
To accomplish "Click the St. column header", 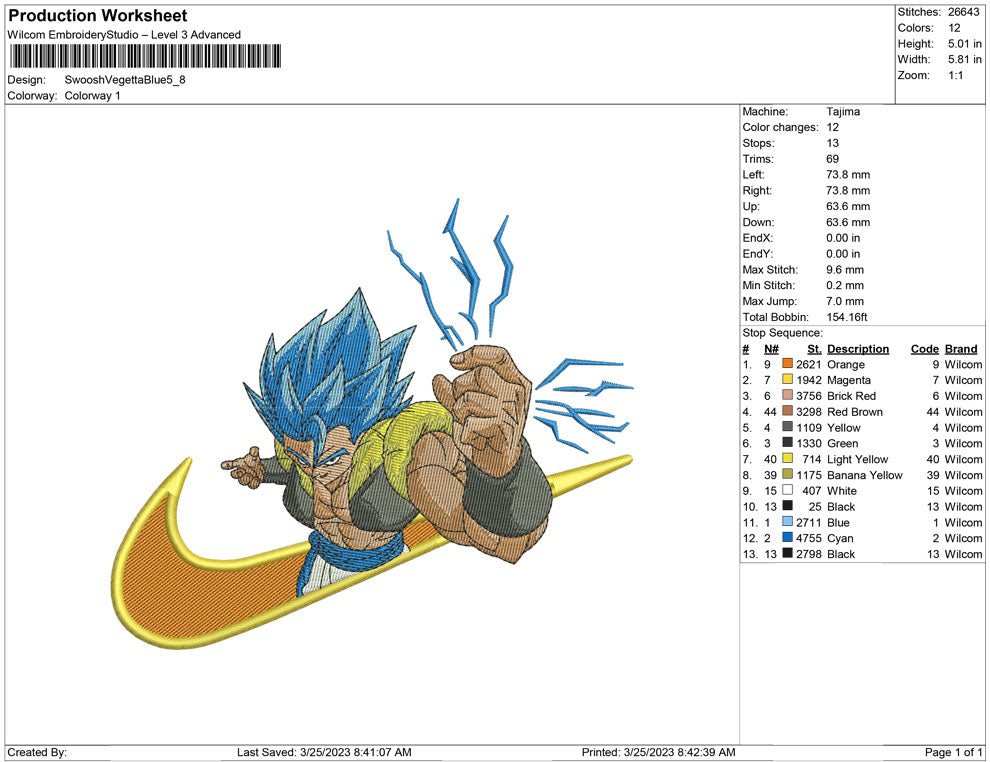I will click(814, 349).
